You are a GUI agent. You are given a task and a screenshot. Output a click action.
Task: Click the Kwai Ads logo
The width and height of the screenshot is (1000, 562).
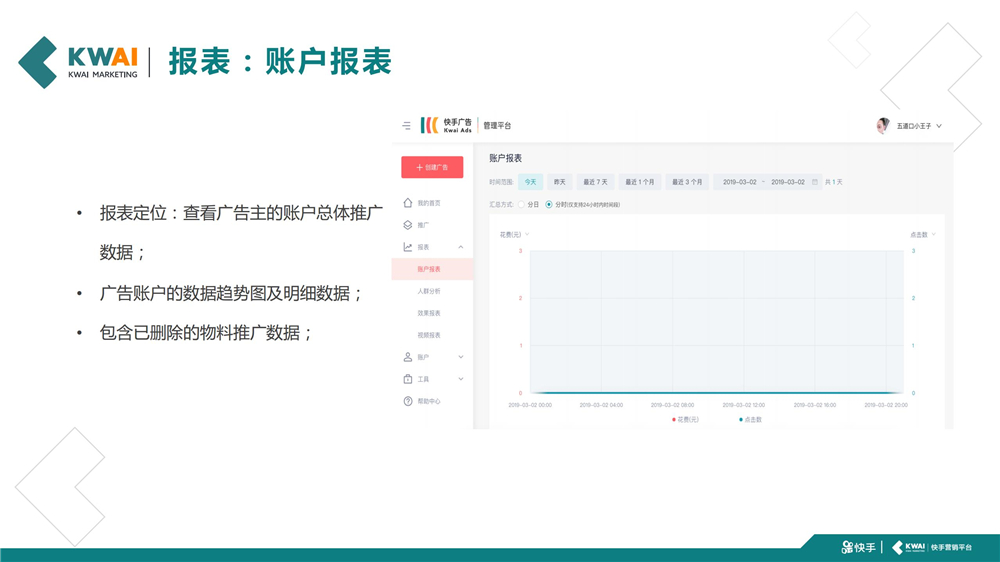click(x=446, y=125)
